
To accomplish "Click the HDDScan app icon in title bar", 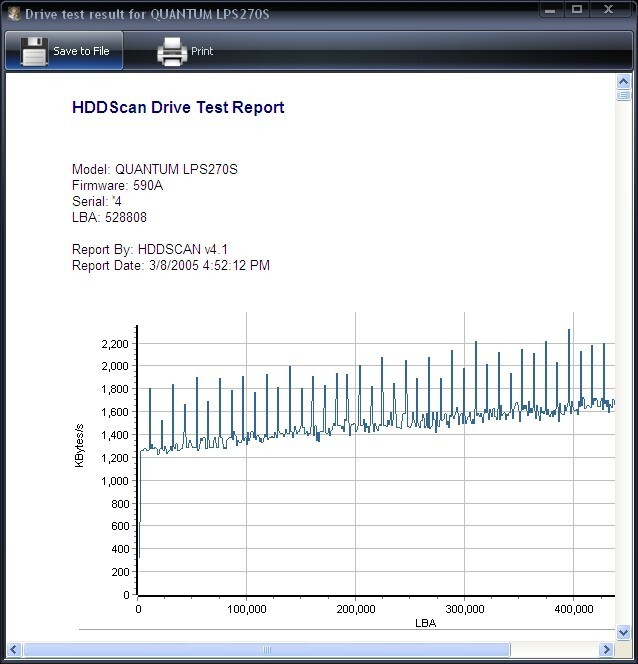I will [x=14, y=14].
